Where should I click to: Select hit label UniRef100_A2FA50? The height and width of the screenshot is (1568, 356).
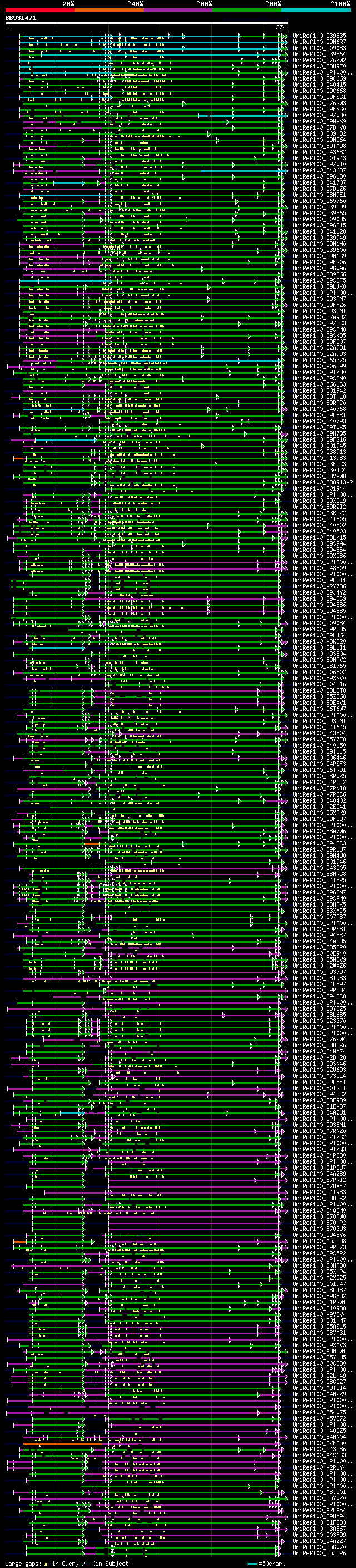point(319,1443)
